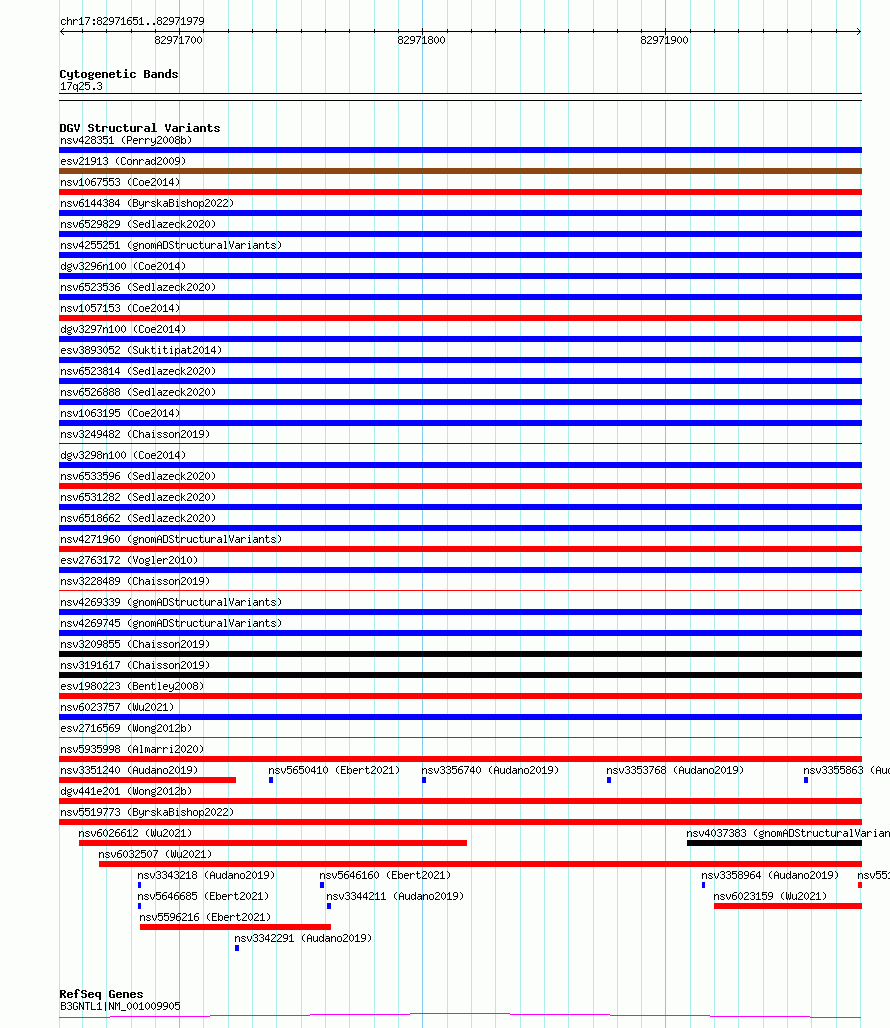Click the chr17:82971651..82971979 region label

coord(132,21)
